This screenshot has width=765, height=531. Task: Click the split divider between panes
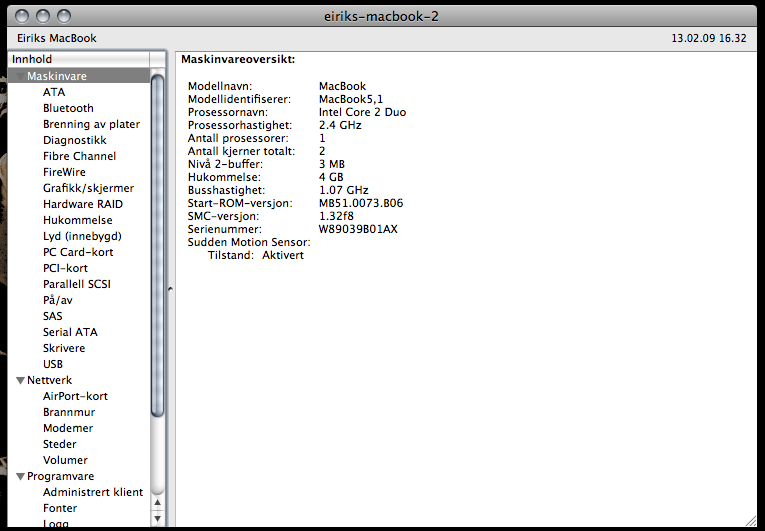[169, 290]
